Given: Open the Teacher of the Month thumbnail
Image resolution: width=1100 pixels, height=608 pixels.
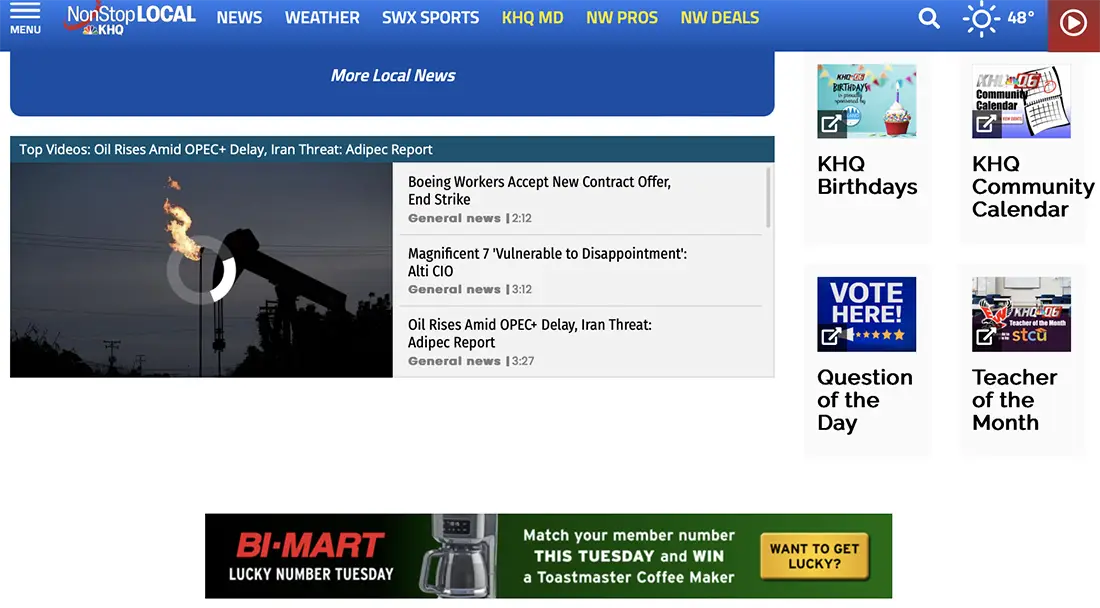Looking at the screenshot, I should pyautogui.click(x=1021, y=314).
